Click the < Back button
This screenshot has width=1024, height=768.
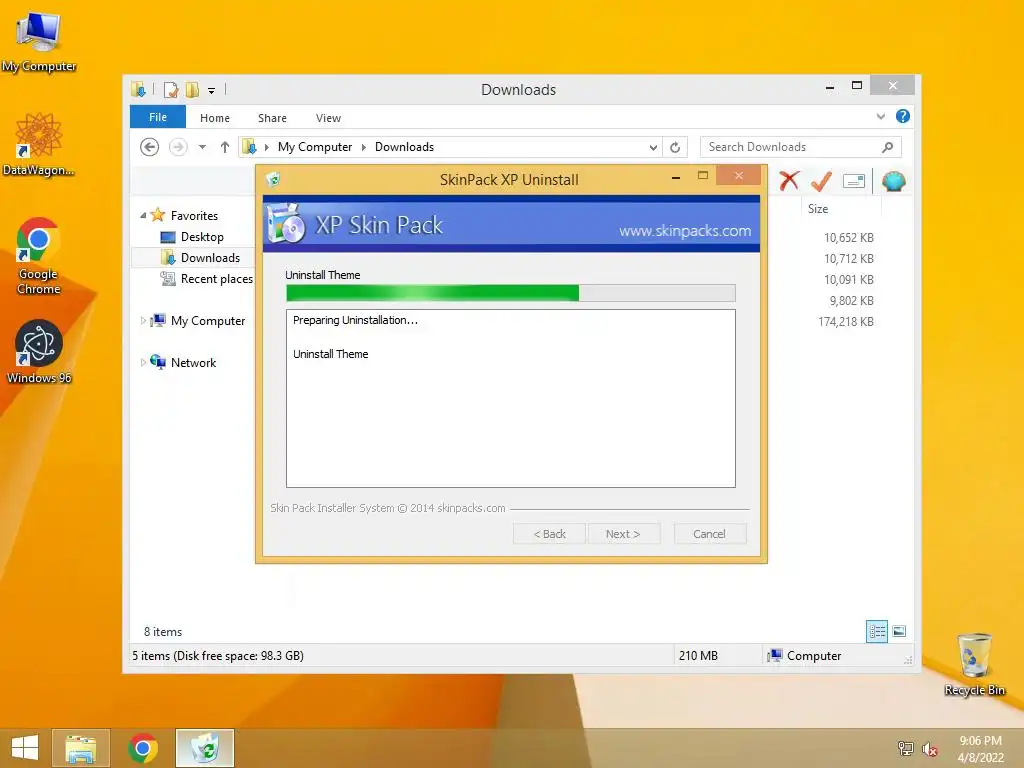550,534
